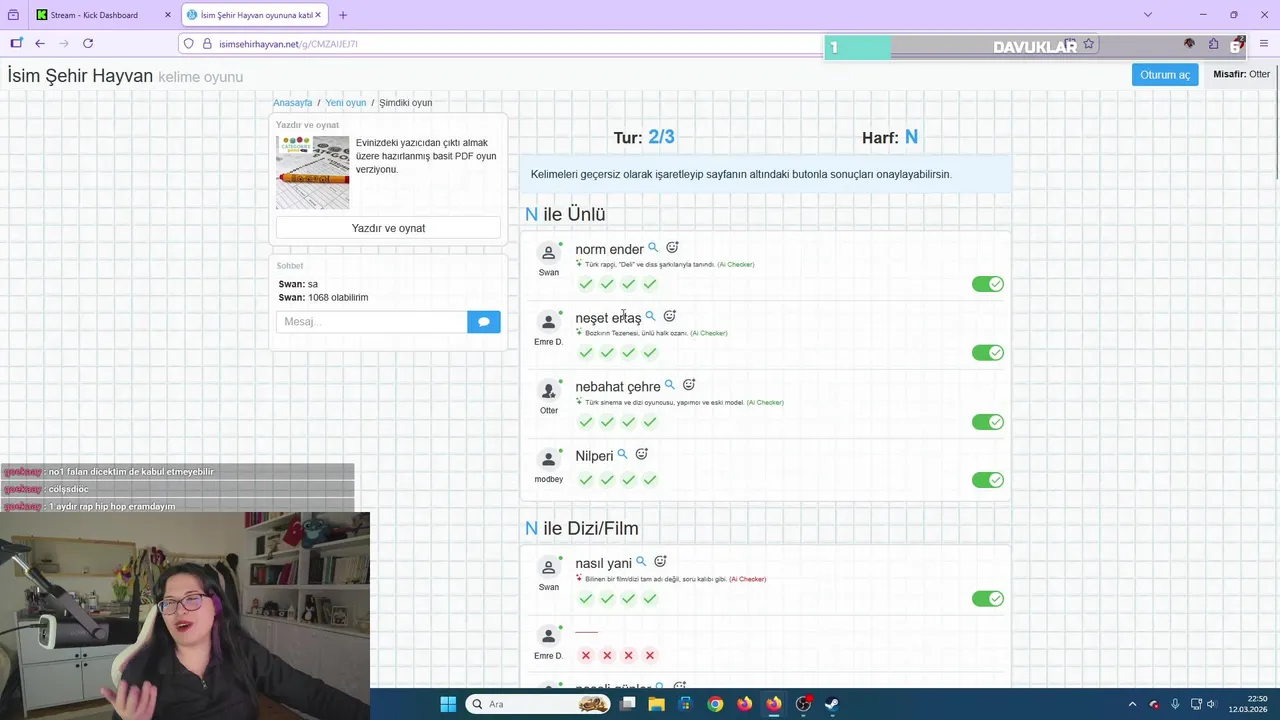Click the Windows taskbar search box
The image size is (1280, 720).
tap(537, 704)
